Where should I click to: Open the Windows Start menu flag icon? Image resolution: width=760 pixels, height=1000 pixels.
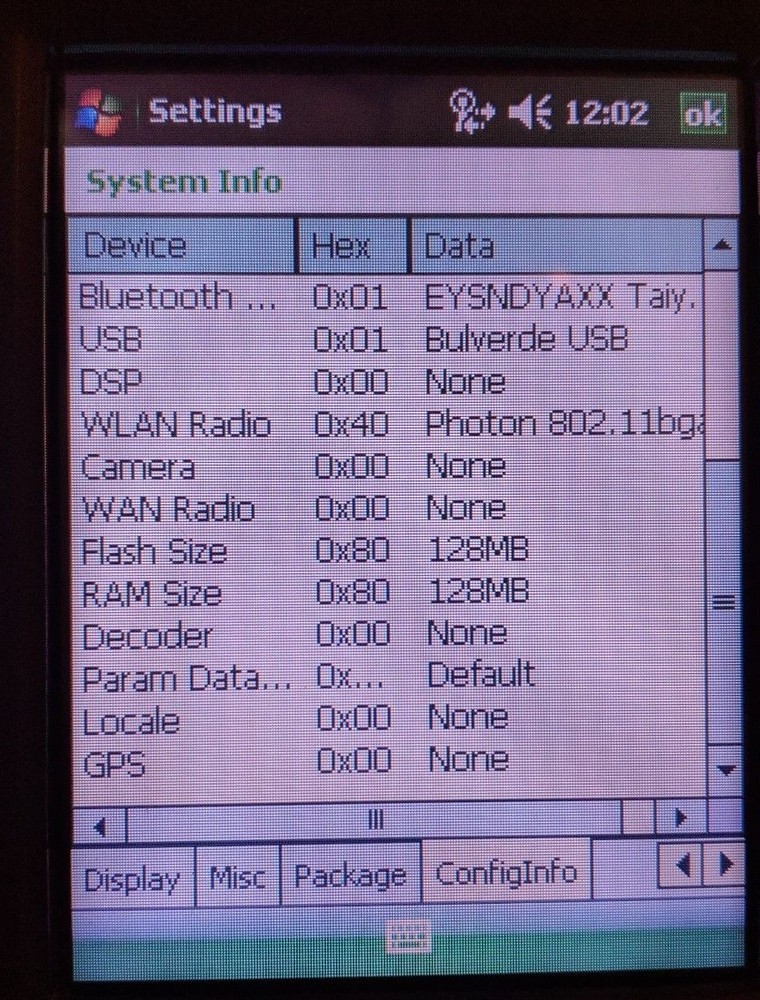click(98, 112)
